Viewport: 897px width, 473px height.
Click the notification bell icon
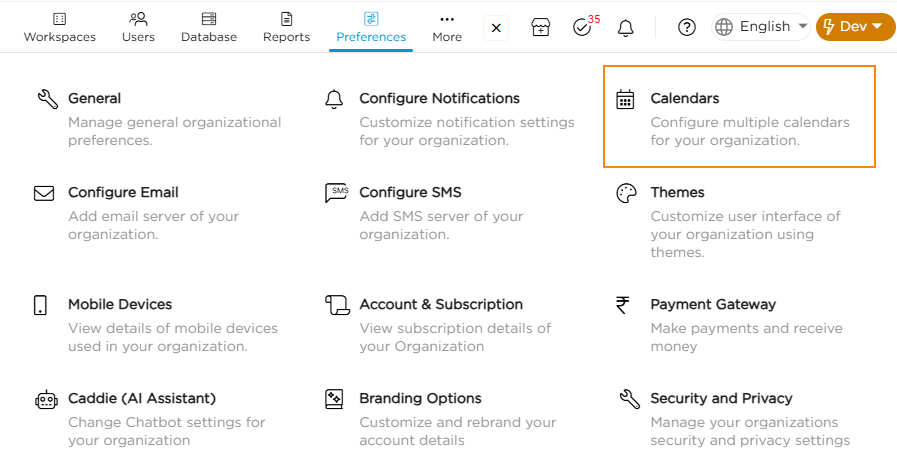(x=626, y=28)
